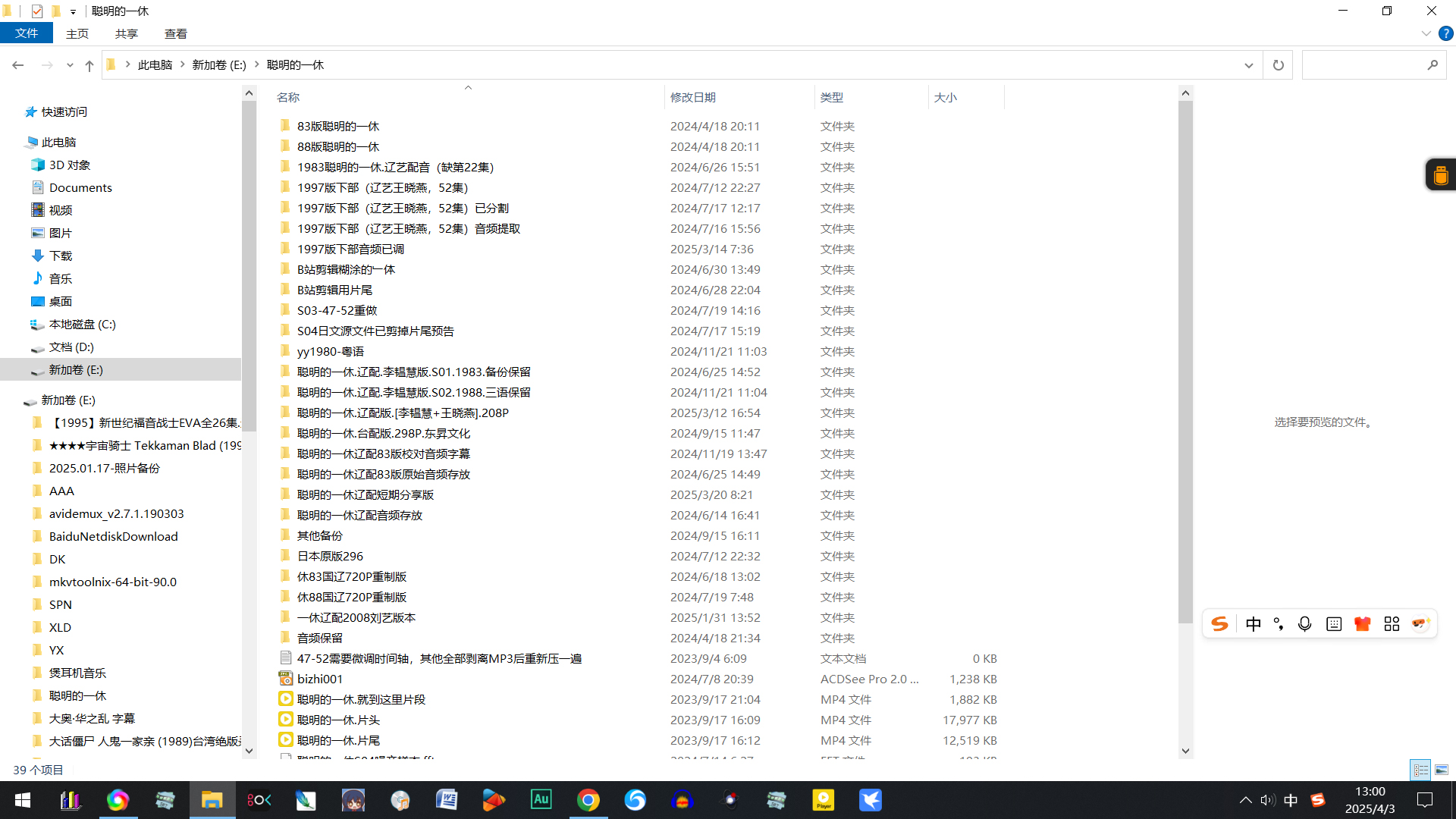Toggle Sogou soft keyboard icon

pyautogui.click(x=1334, y=624)
